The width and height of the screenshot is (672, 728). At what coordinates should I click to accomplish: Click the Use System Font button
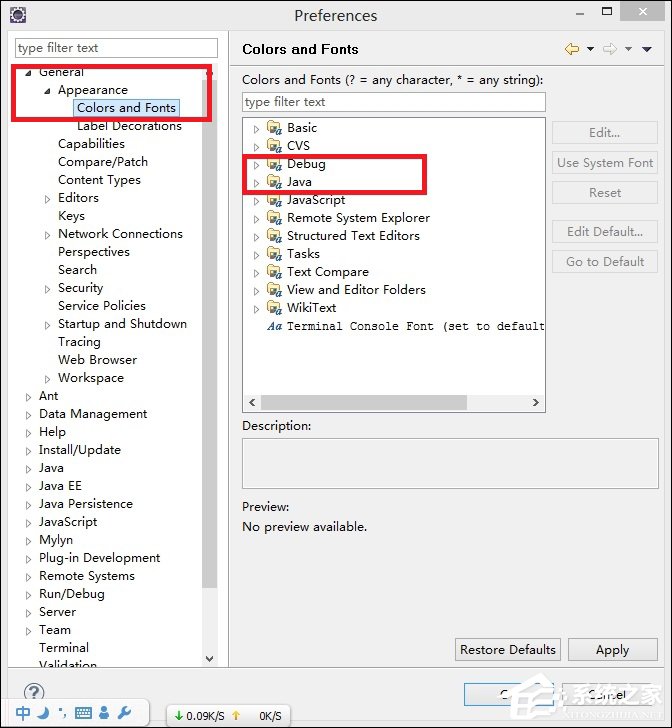(x=605, y=163)
